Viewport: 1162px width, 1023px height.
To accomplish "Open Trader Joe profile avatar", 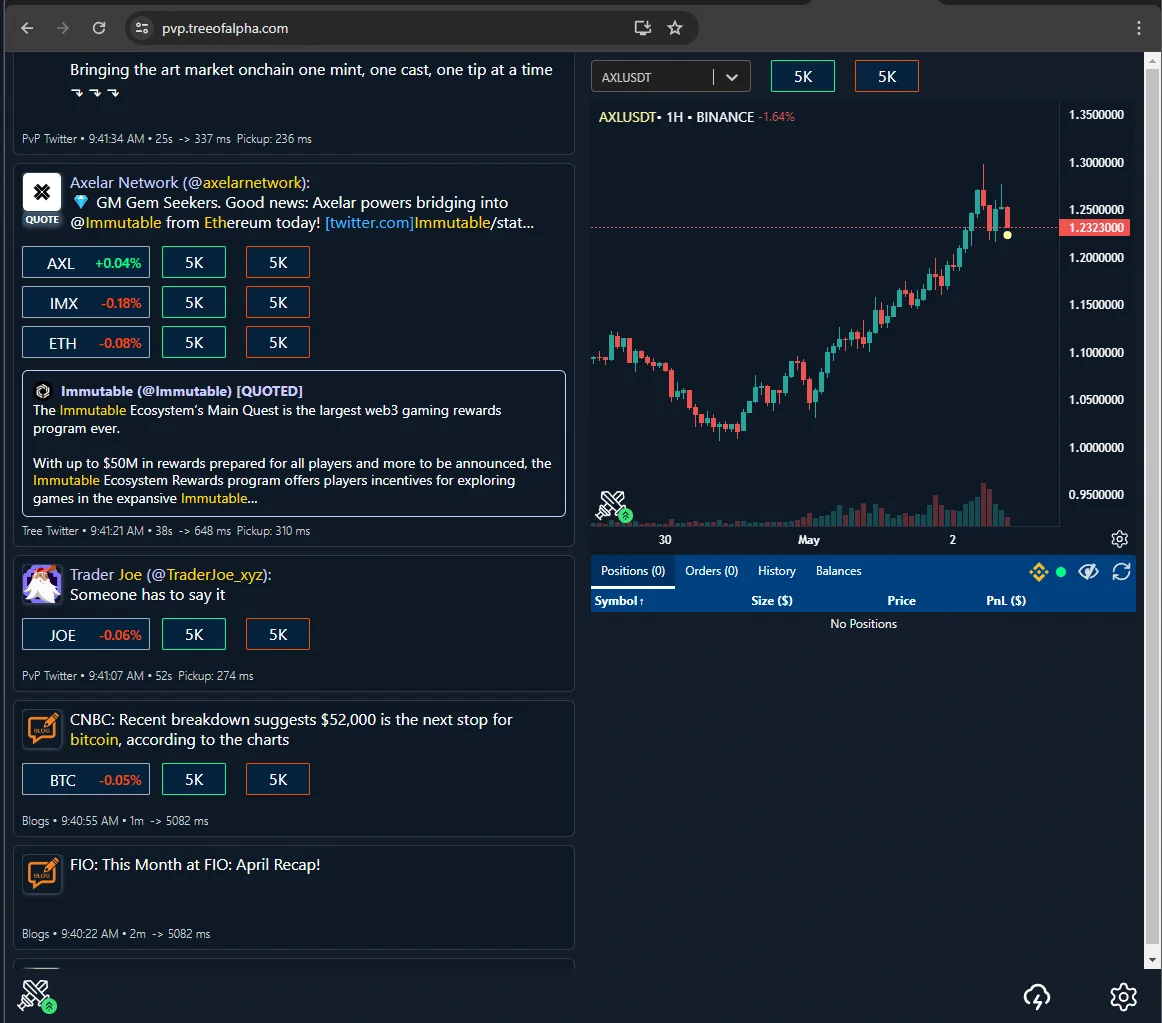I will 42,584.
